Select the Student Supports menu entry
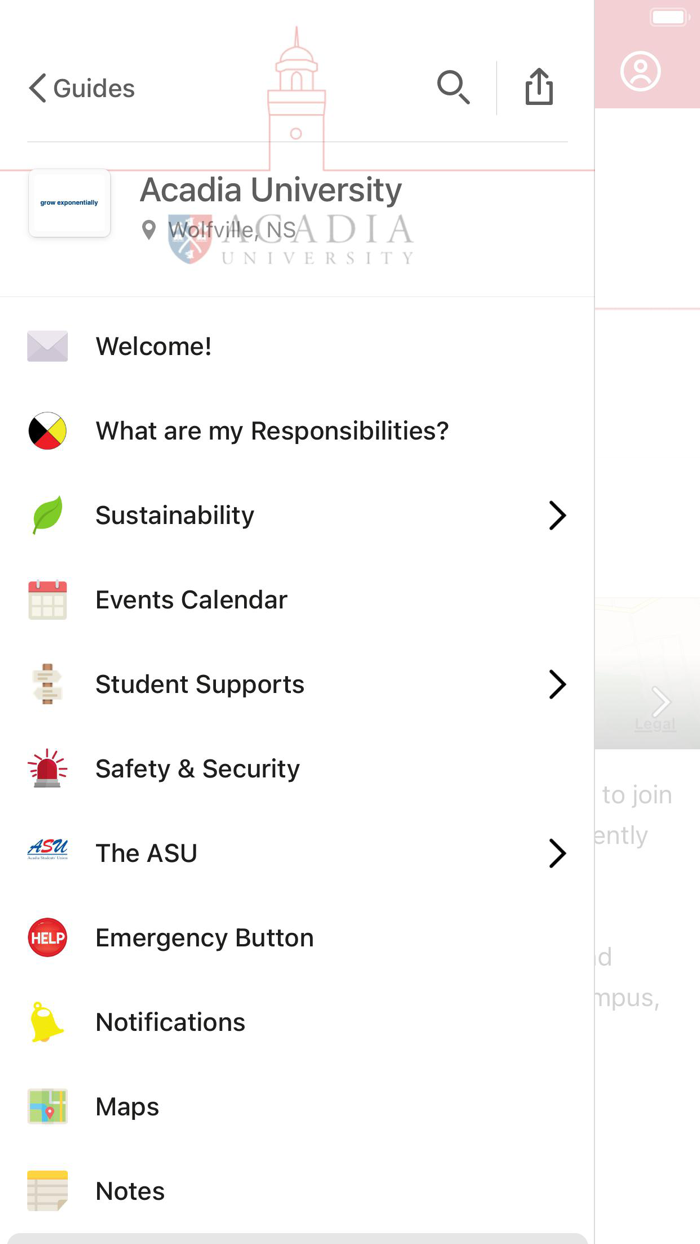Viewport: 700px width, 1244px height. (200, 684)
